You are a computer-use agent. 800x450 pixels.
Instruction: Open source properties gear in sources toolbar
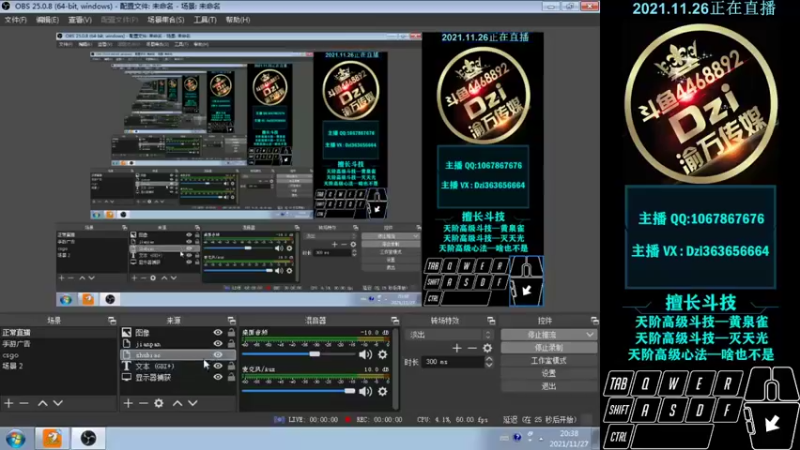click(x=159, y=403)
